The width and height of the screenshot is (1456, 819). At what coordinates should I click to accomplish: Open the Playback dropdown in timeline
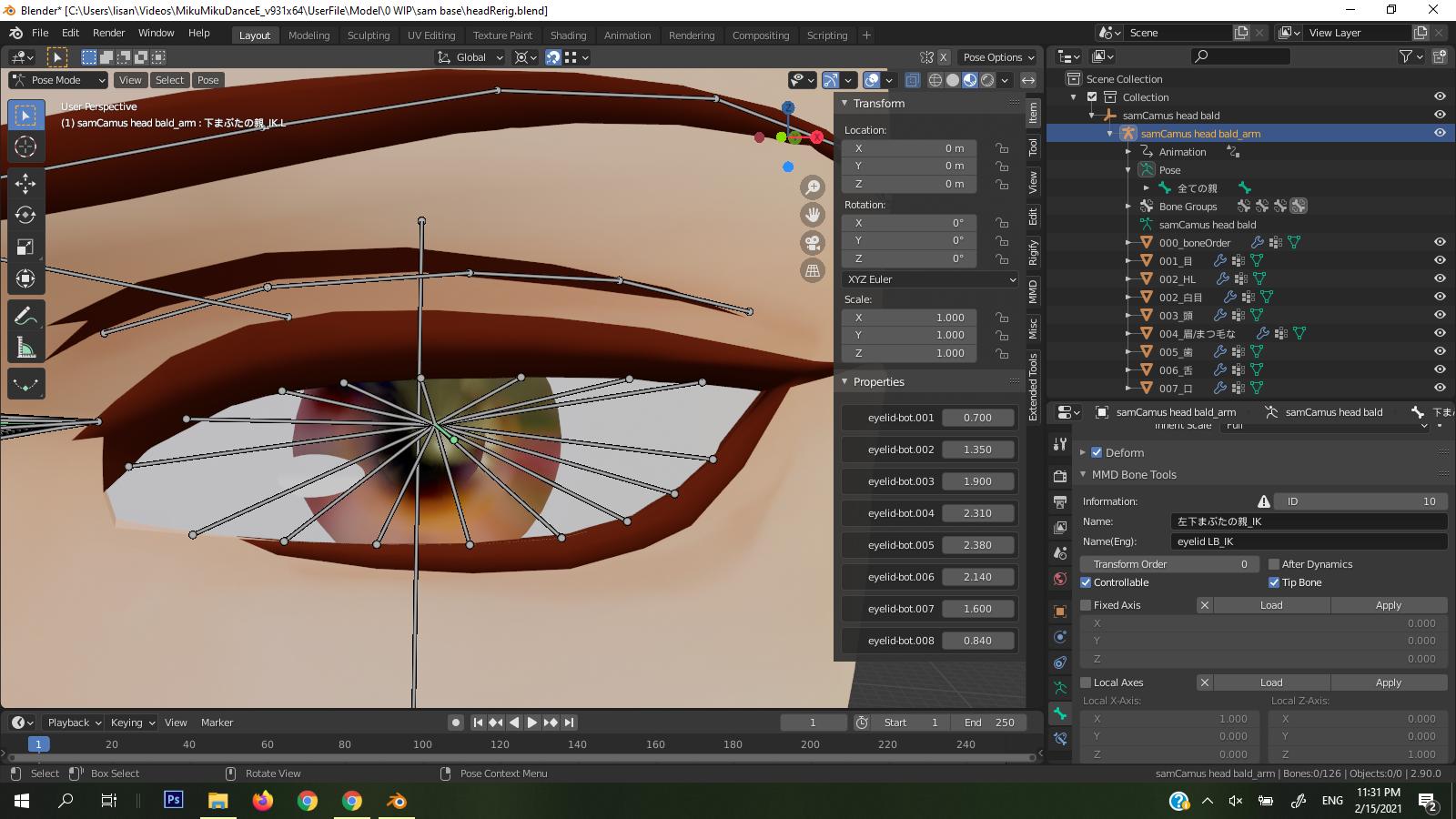(x=75, y=723)
